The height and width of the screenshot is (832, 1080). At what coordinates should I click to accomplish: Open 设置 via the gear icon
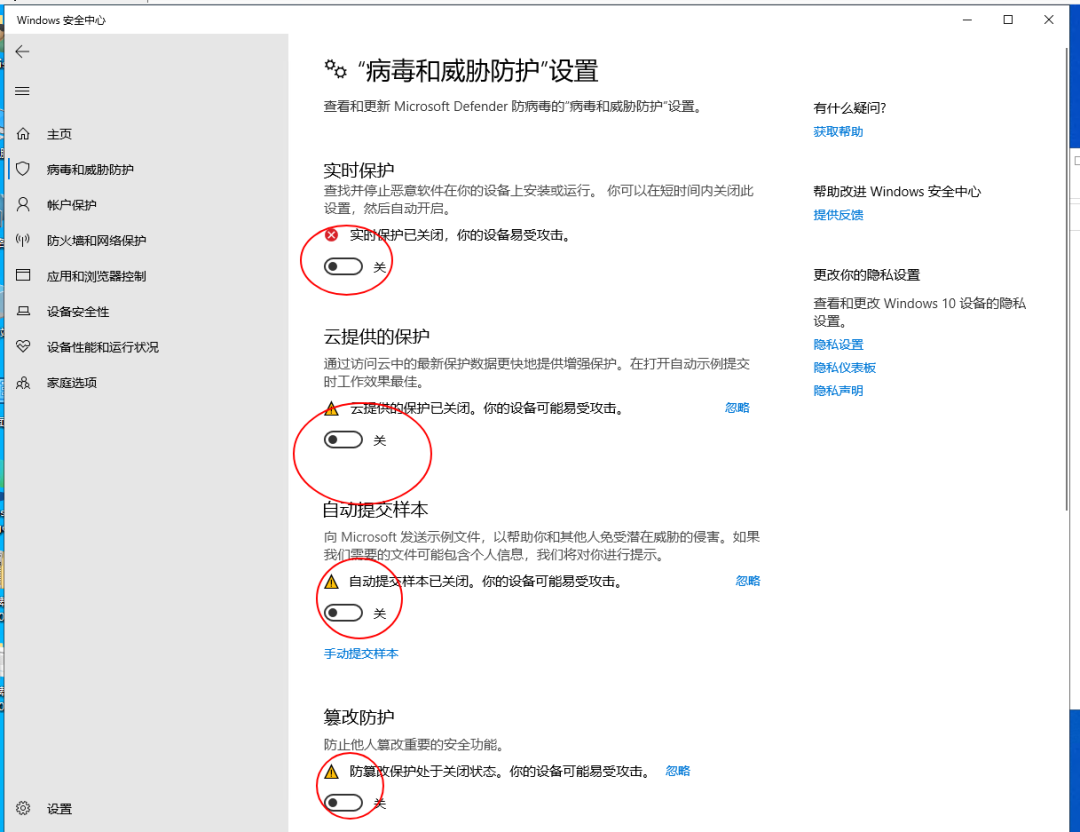pos(40,808)
